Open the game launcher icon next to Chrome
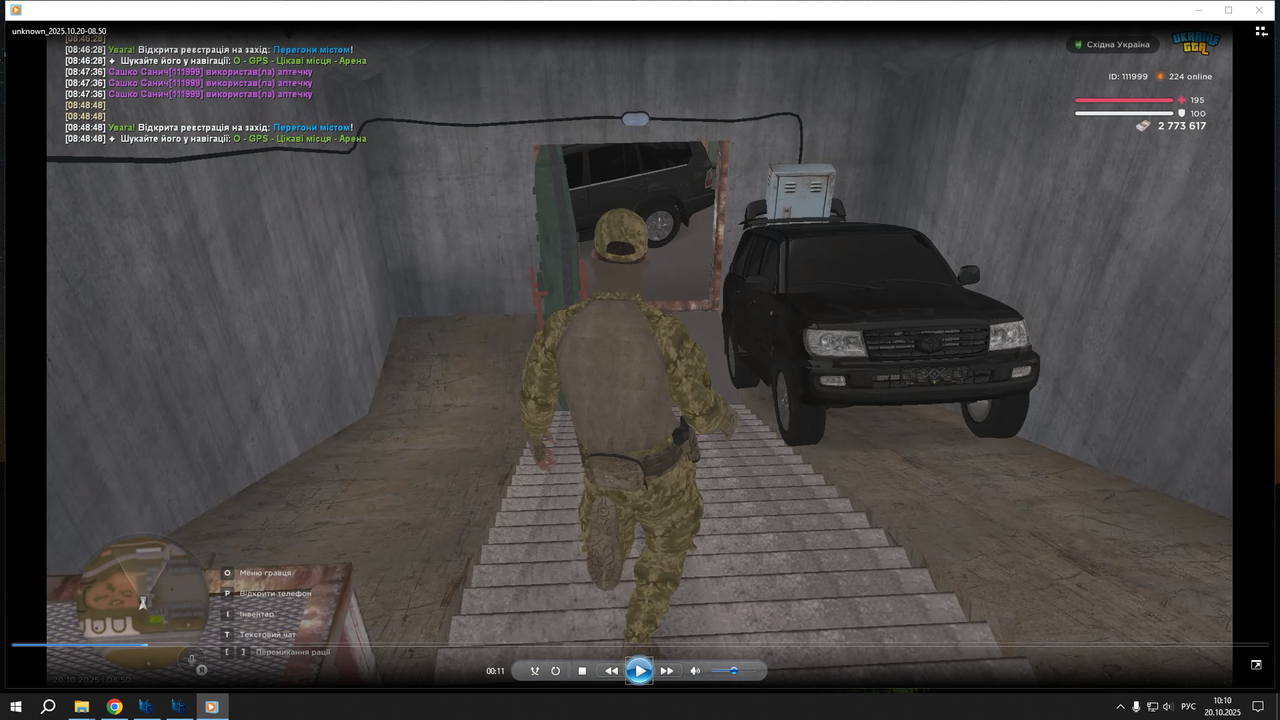This screenshot has width=1280, height=720. pyautogui.click(x=146, y=707)
